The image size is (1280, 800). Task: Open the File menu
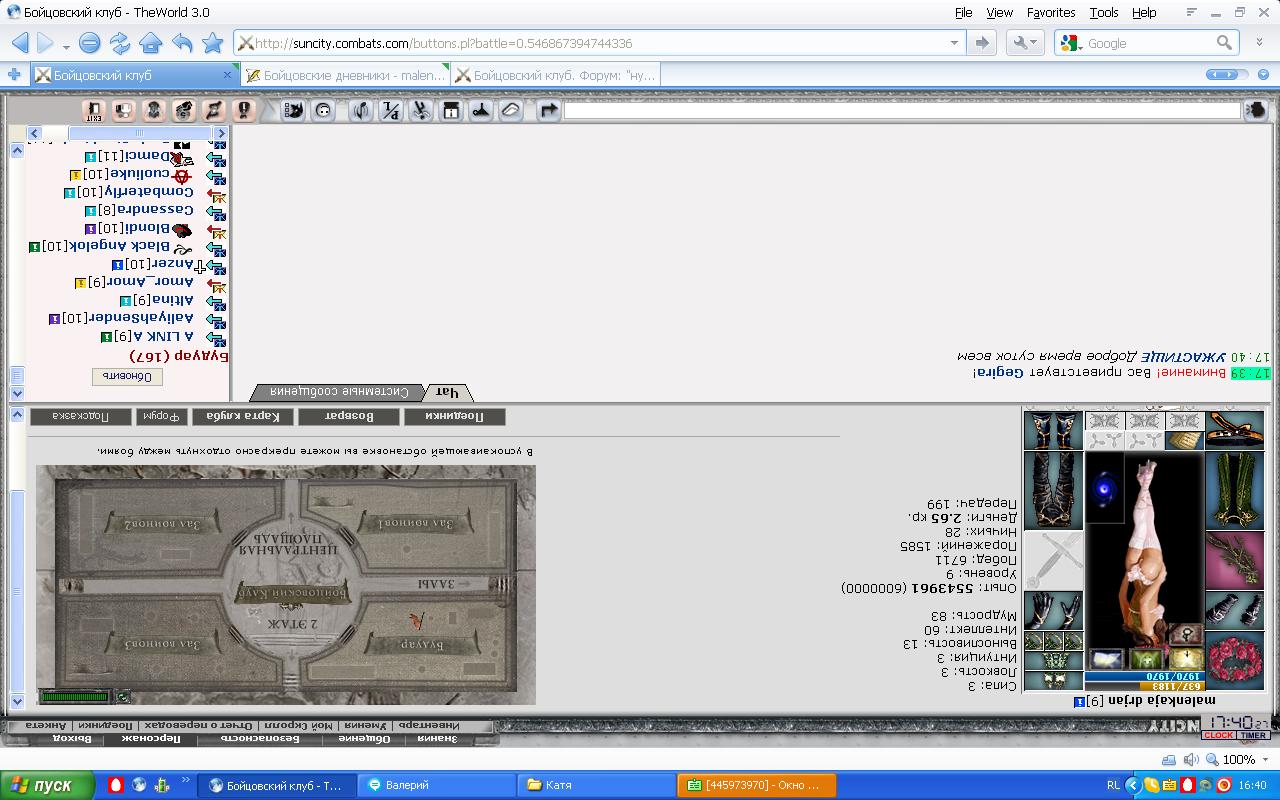pos(963,13)
